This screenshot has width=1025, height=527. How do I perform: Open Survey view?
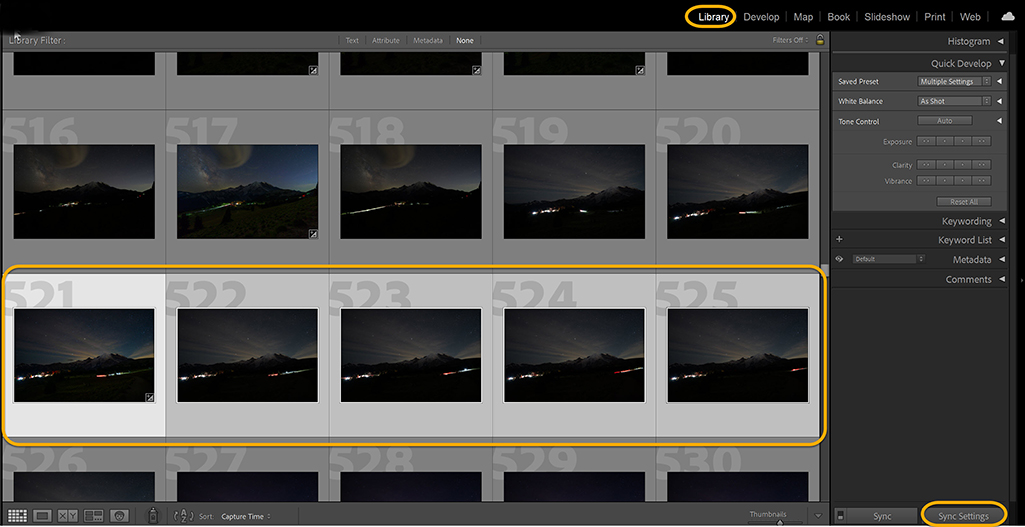94,516
